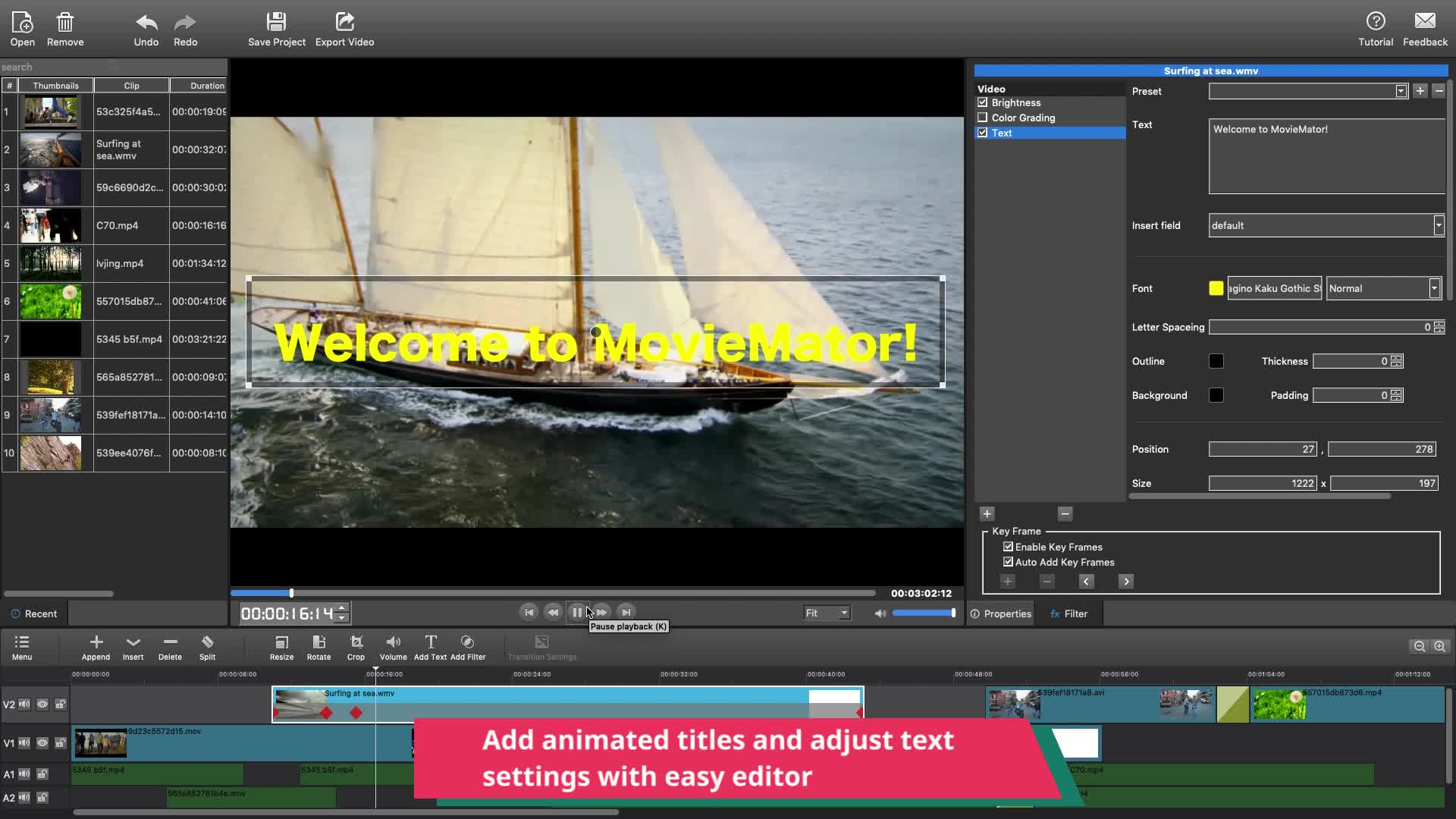Pause playback button

coord(577,612)
